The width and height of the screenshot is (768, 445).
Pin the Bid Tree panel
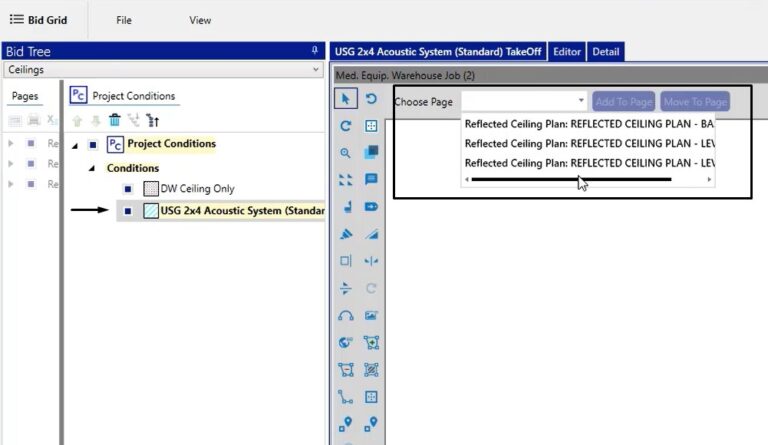pyautogui.click(x=314, y=50)
